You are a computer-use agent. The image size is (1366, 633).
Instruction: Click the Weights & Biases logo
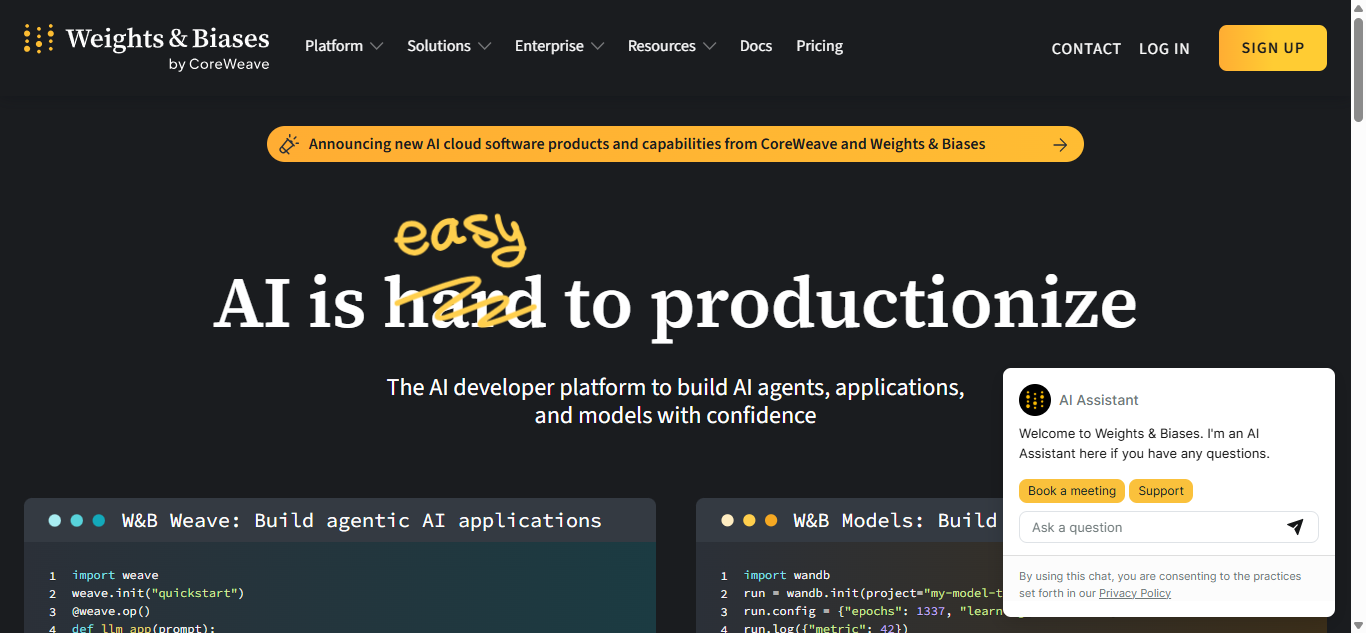147,47
